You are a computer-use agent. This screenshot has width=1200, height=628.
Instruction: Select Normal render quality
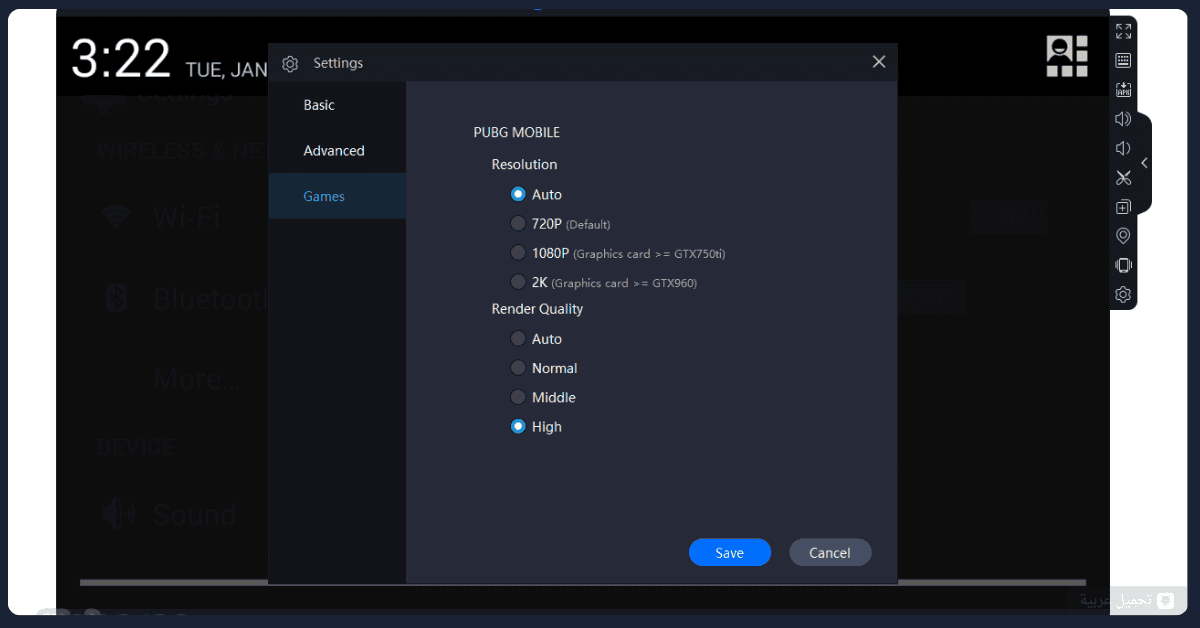click(x=544, y=368)
